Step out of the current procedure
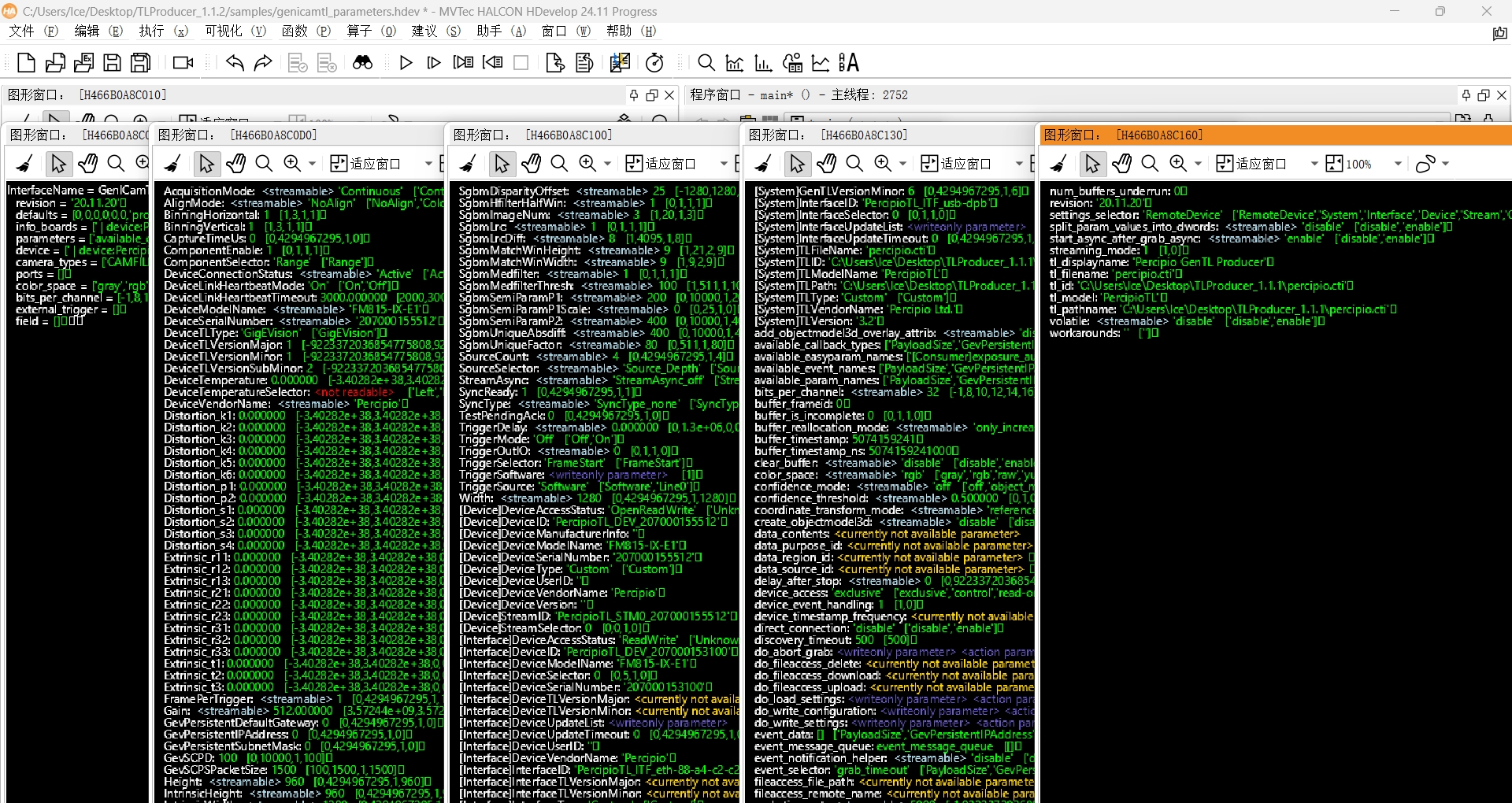This screenshot has height=803, width=1512. point(493,63)
